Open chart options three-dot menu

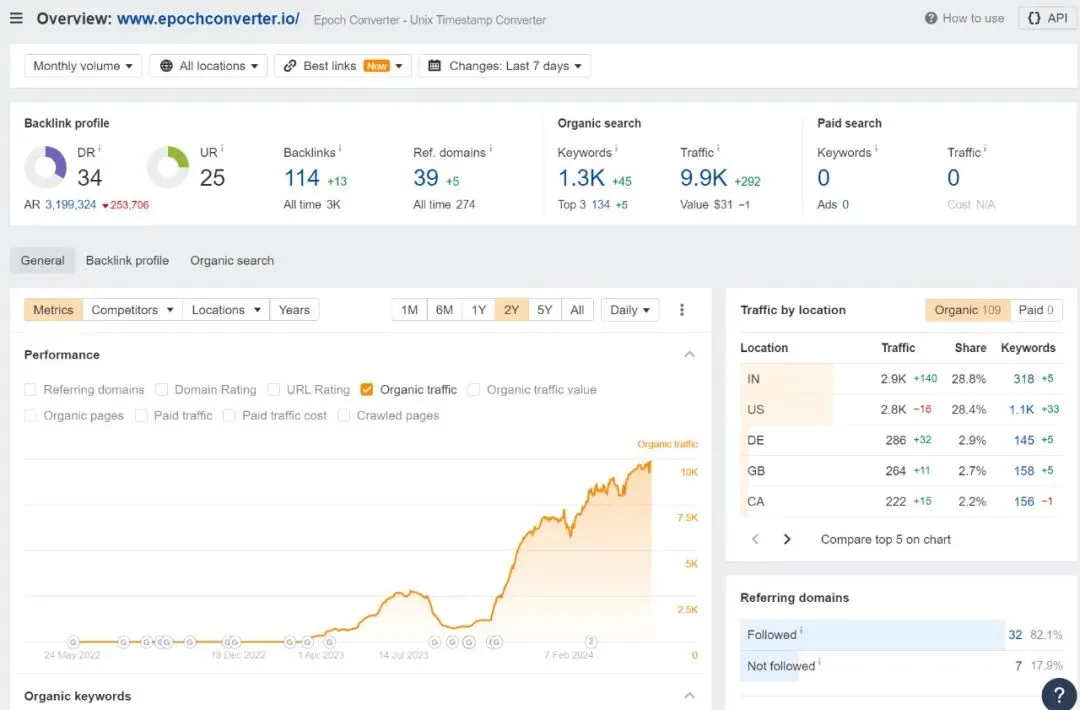click(x=682, y=310)
